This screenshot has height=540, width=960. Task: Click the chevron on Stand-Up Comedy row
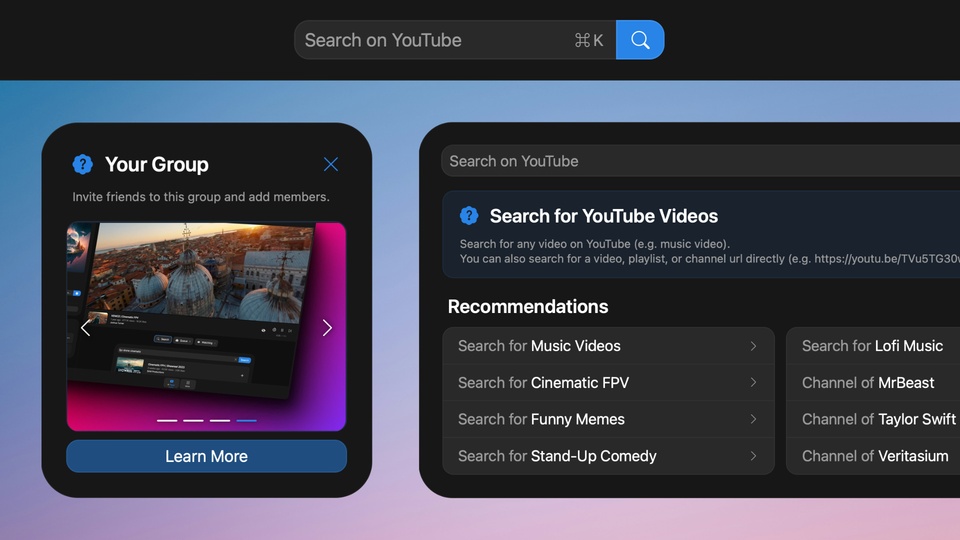[753, 456]
